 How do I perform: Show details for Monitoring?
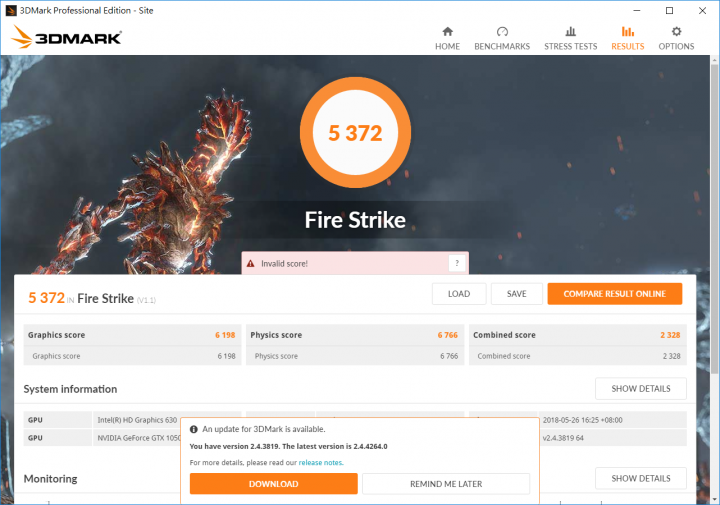pos(641,478)
